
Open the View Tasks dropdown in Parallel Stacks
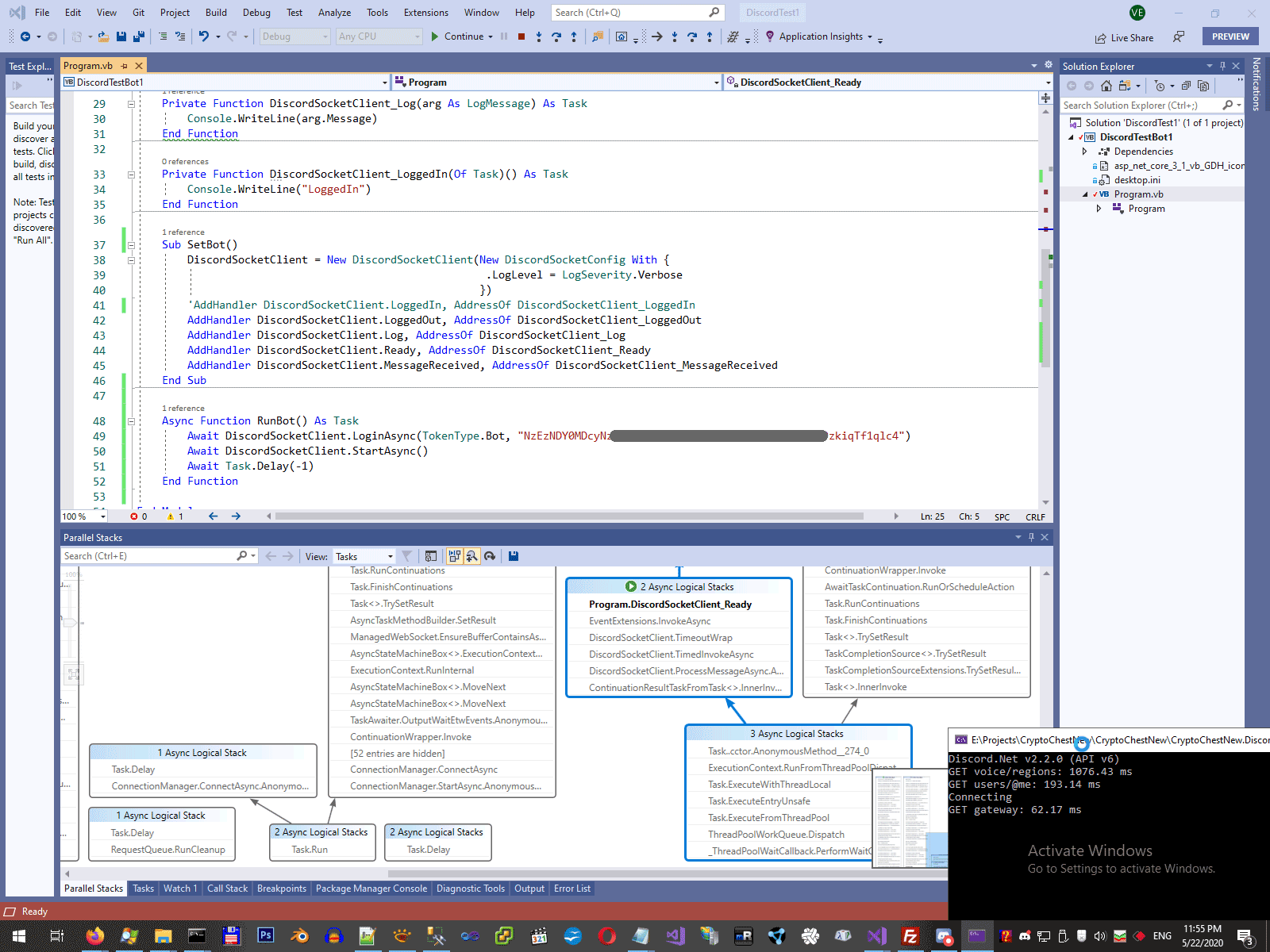[364, 557]
